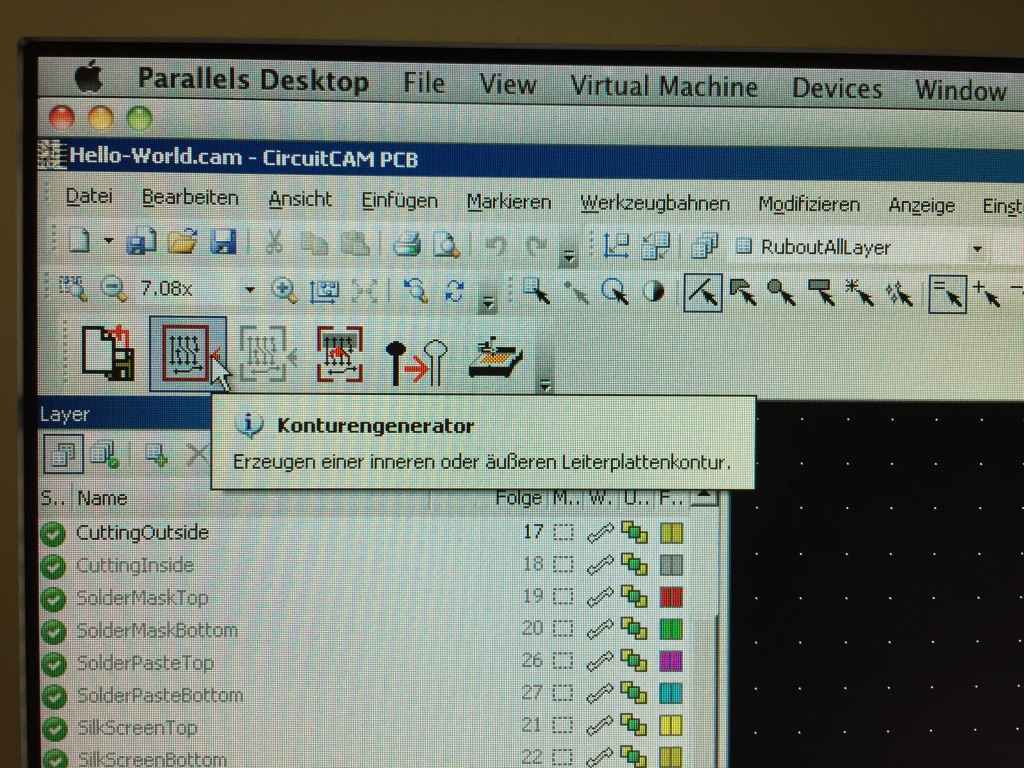Screen dimensions: 1024x768
Task: Click the Print icon in the toolbar
Action: [407, 246]
